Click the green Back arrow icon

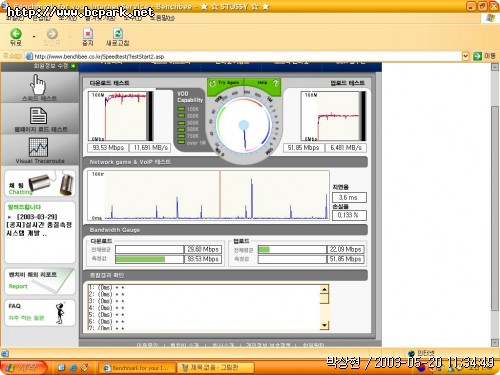pyautogui.click(x=16, y=34)
